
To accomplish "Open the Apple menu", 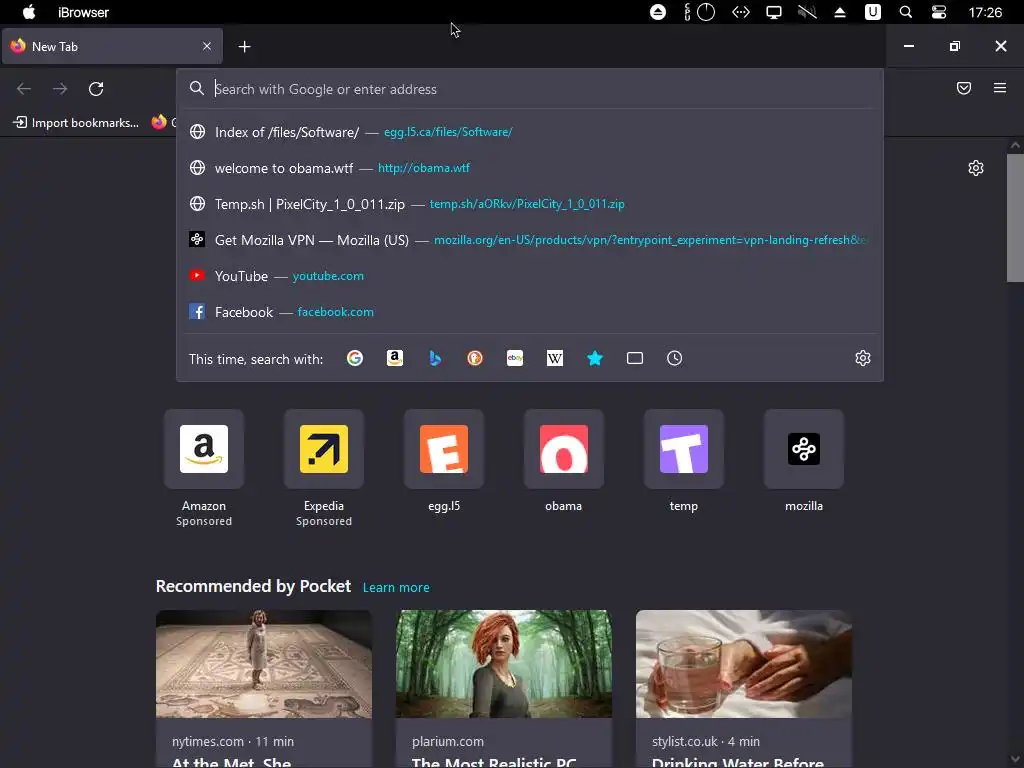I will click(29, 12).
